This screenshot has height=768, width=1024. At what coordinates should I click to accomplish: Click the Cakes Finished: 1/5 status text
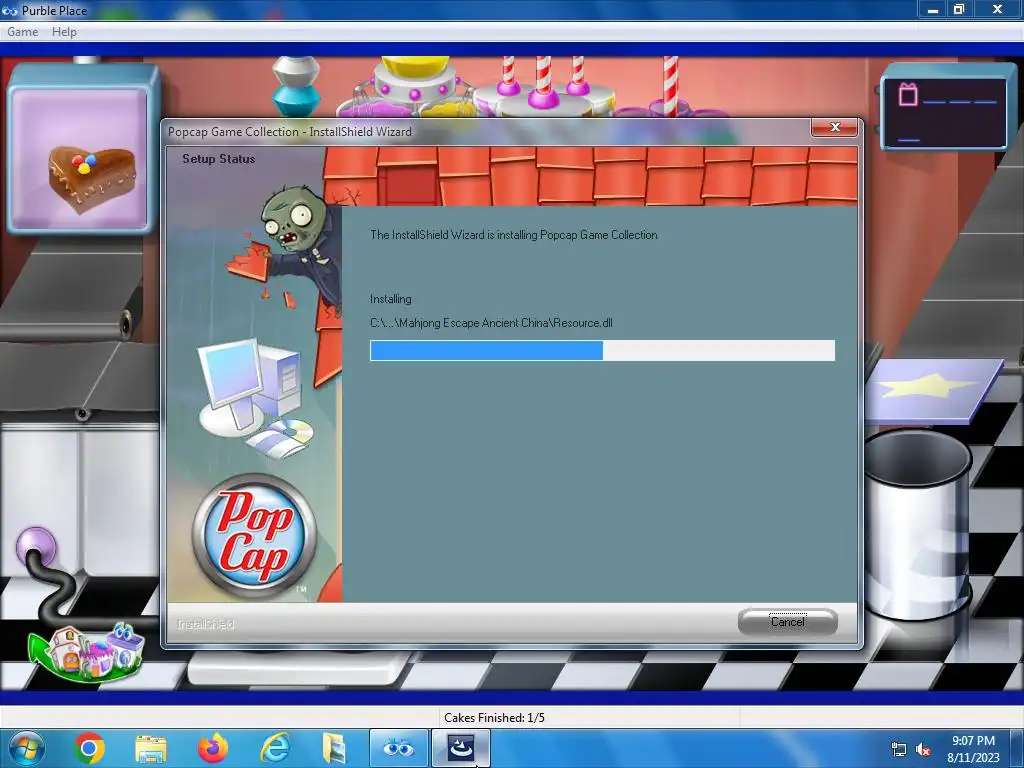point(494,718)
